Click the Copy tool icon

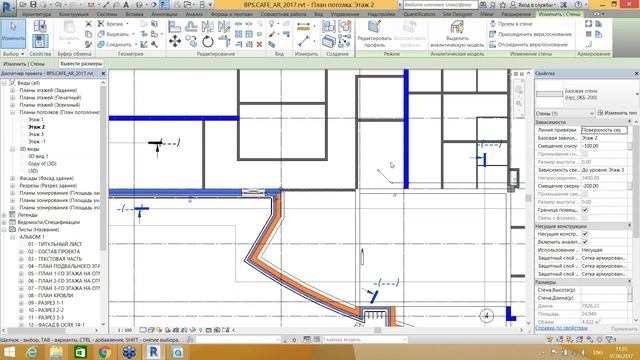(x=191, y=41)
